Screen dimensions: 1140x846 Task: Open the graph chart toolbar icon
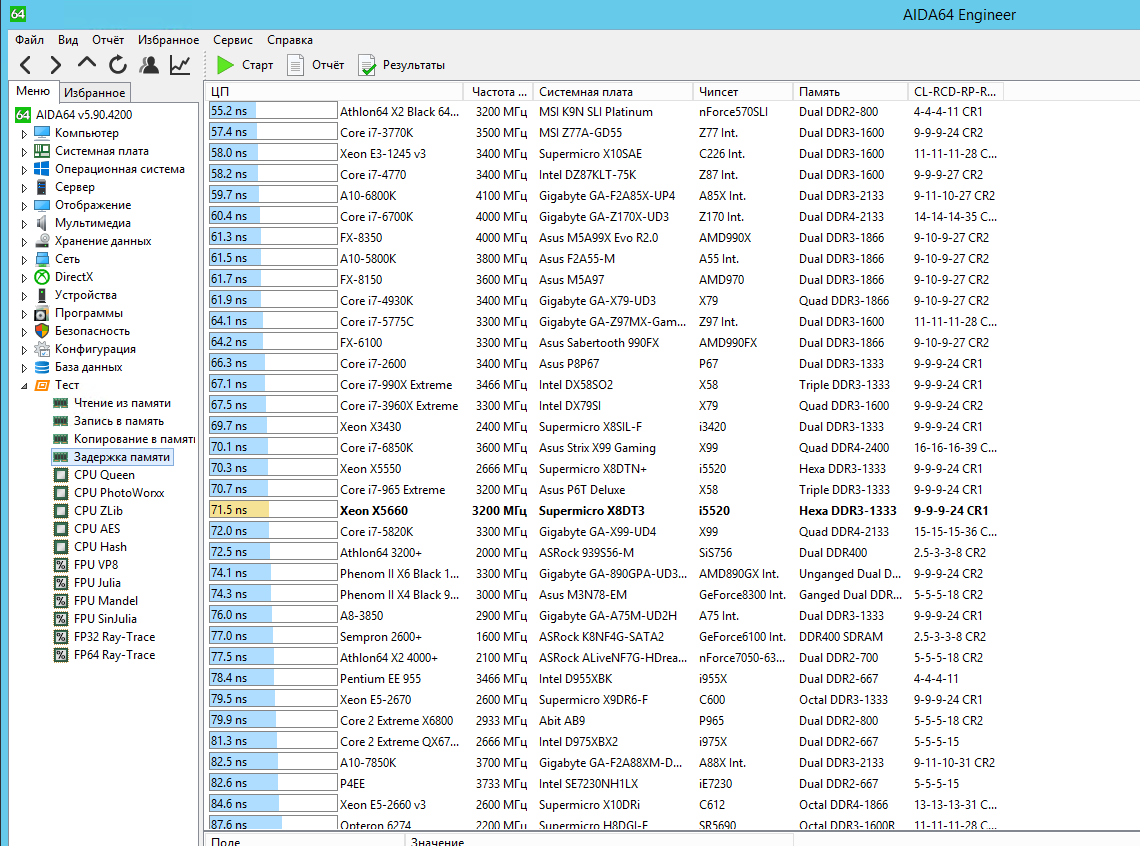[x=180, y=65]
